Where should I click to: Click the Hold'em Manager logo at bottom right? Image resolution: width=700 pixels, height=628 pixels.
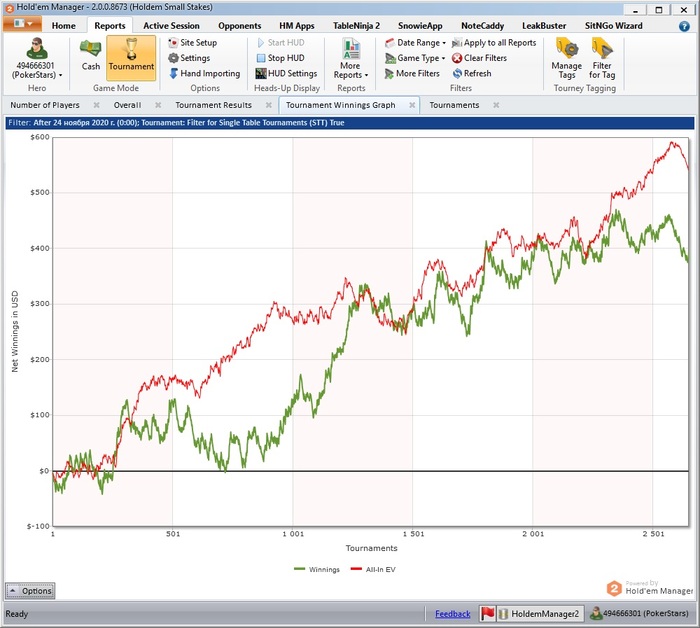point(650,588)
